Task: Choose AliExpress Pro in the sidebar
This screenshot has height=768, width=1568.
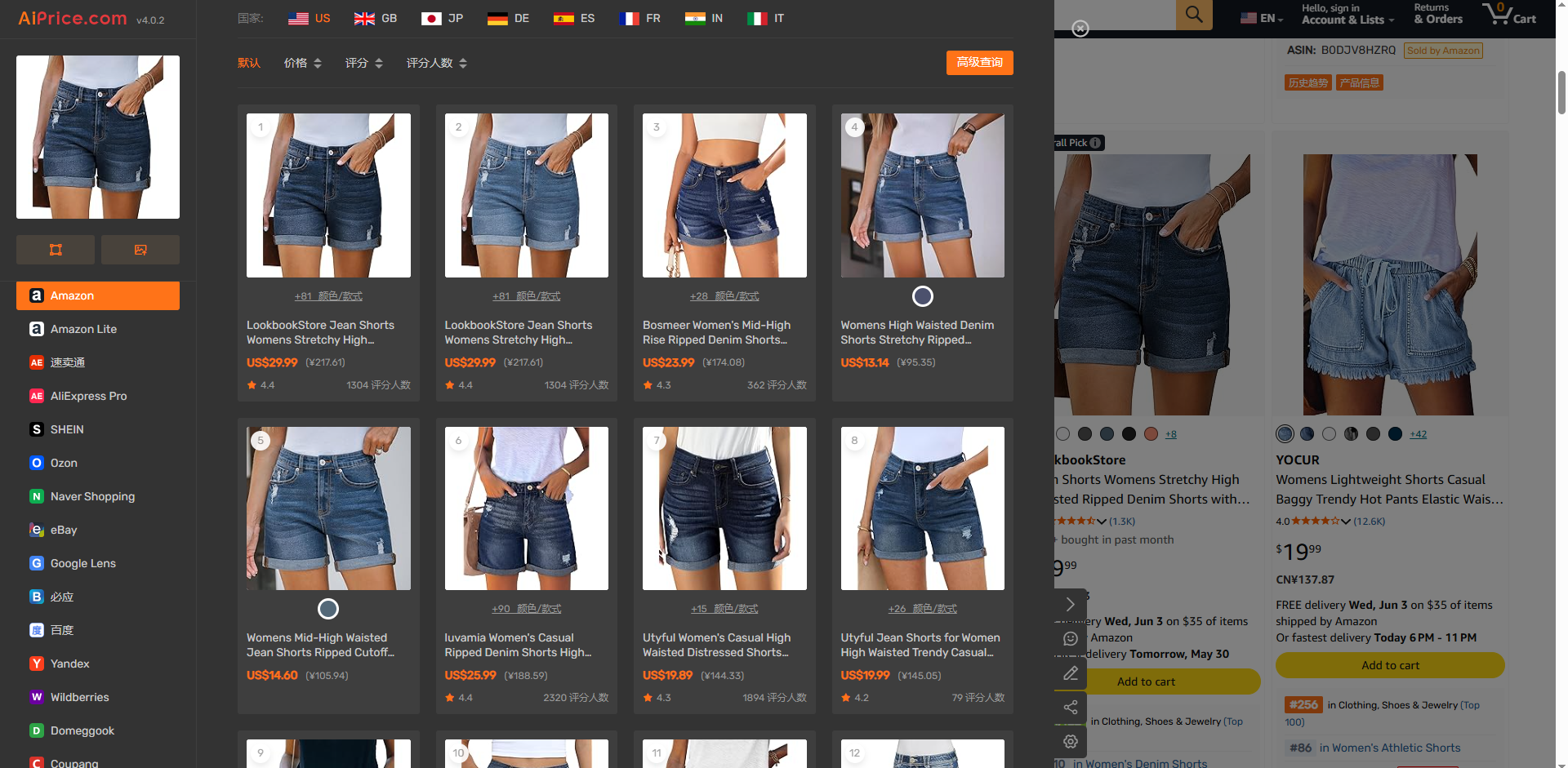Action: [x=98, y=396]
